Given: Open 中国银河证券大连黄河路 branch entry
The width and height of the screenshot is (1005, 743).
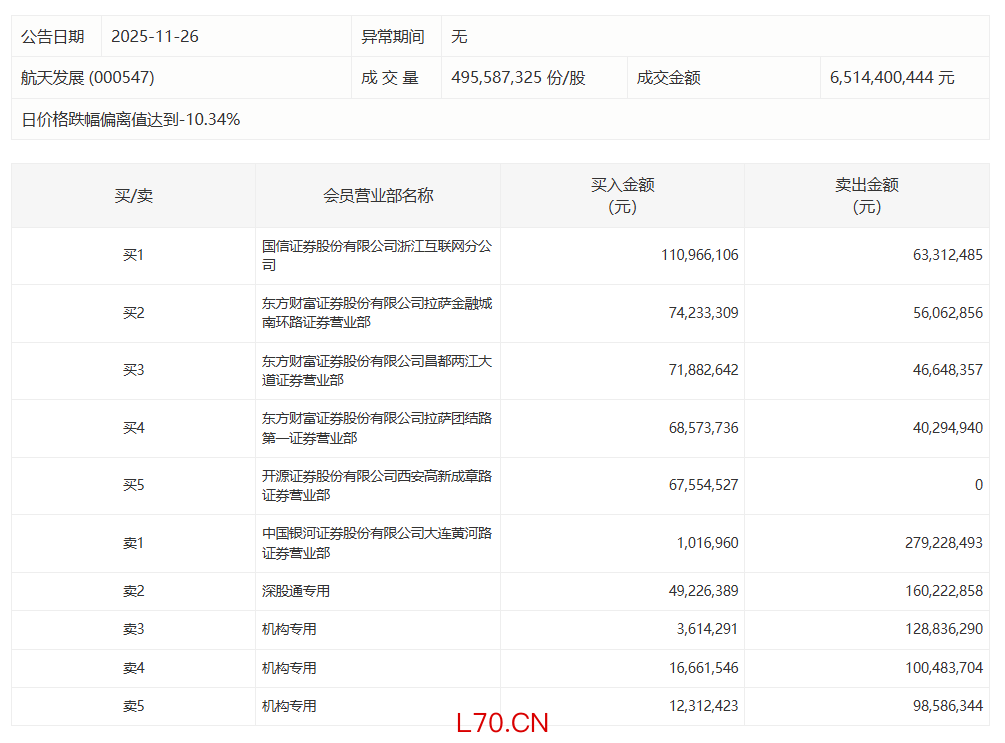Looking at the screenshot, I should point(377,543).
